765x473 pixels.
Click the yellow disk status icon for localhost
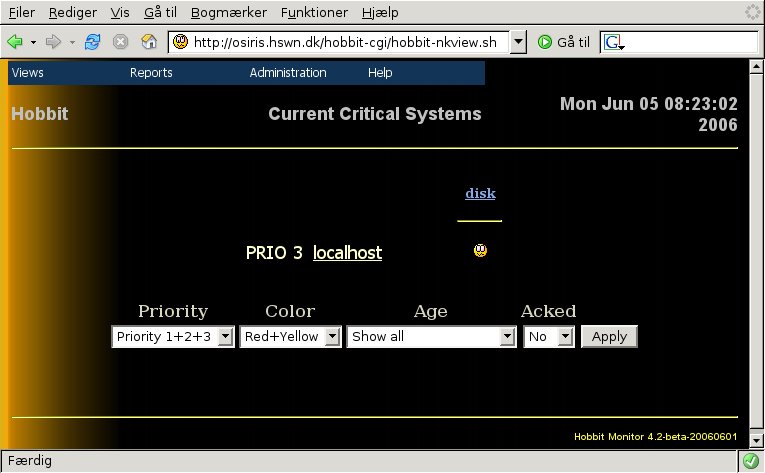click(480, 251)
